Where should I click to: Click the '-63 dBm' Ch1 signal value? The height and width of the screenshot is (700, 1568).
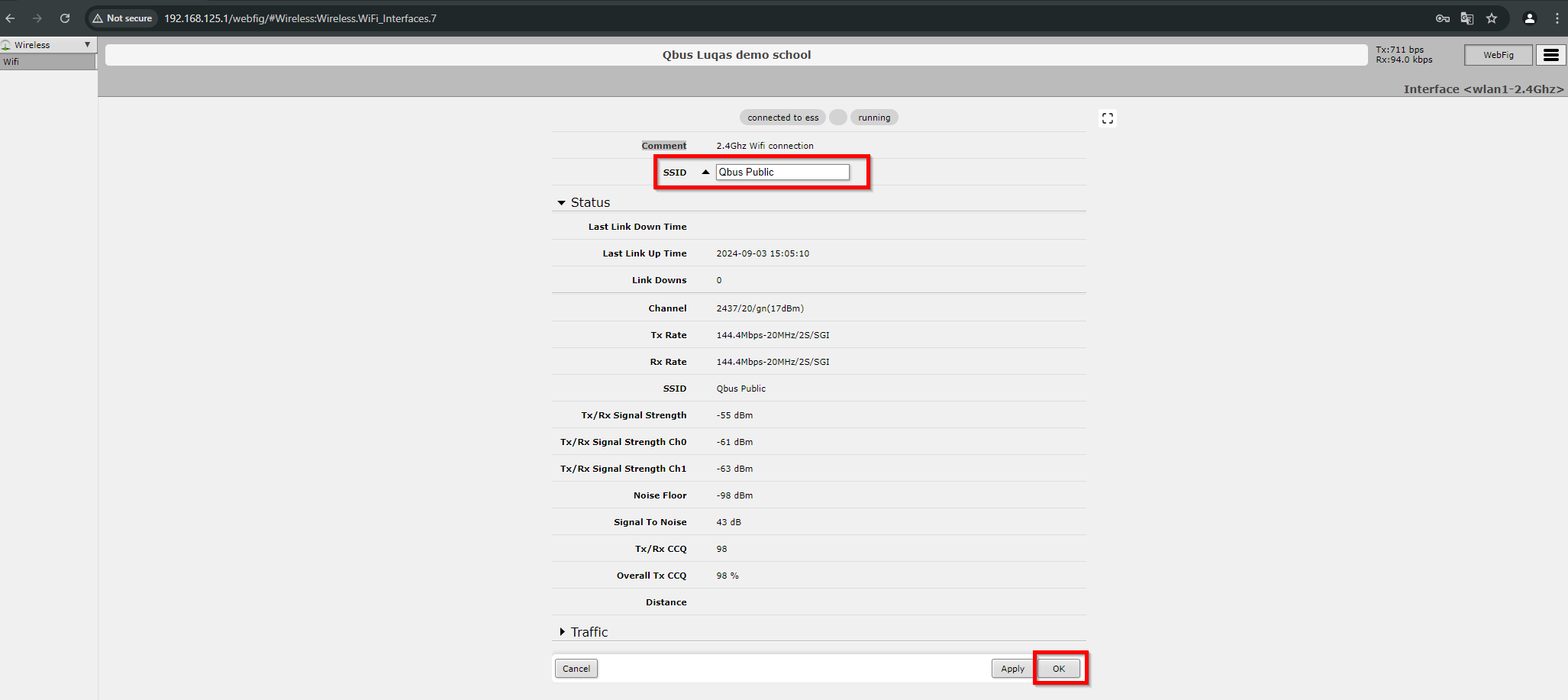tap(734, 469)
